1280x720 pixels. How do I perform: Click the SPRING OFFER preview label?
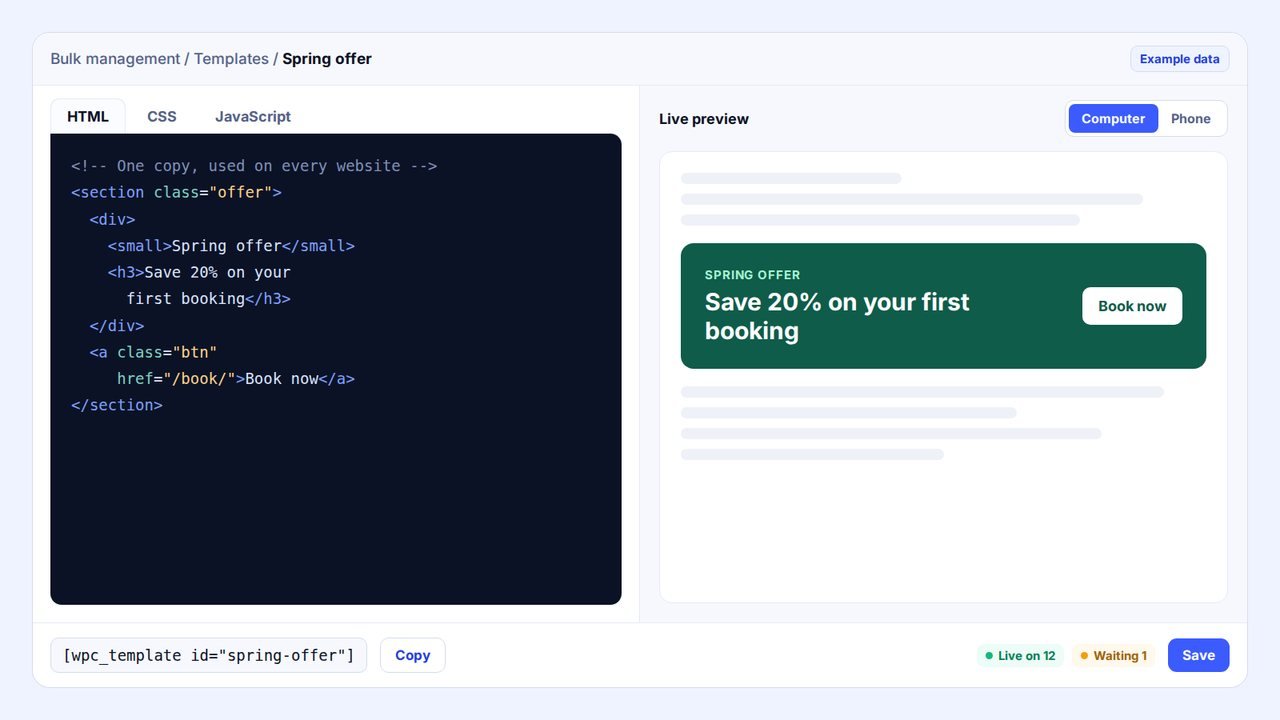pos(752,275)
